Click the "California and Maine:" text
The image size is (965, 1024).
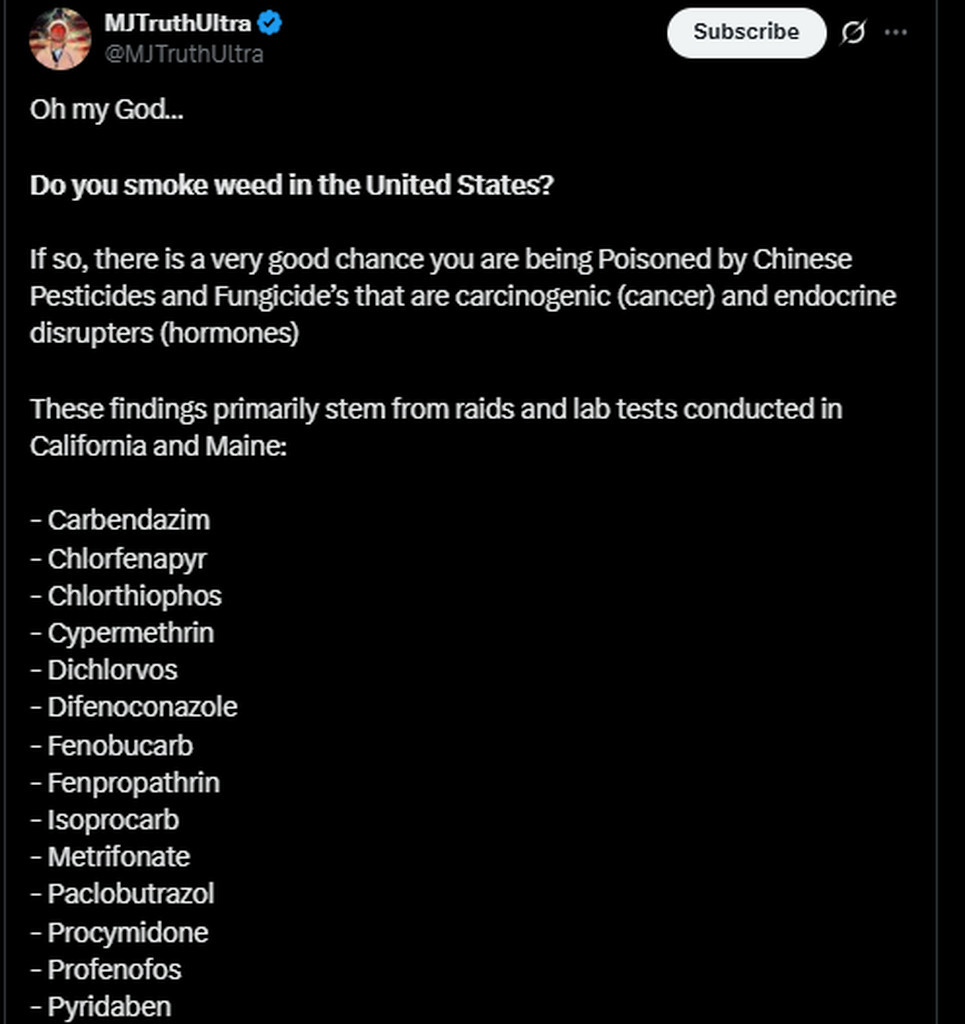(x=158, y=446)
